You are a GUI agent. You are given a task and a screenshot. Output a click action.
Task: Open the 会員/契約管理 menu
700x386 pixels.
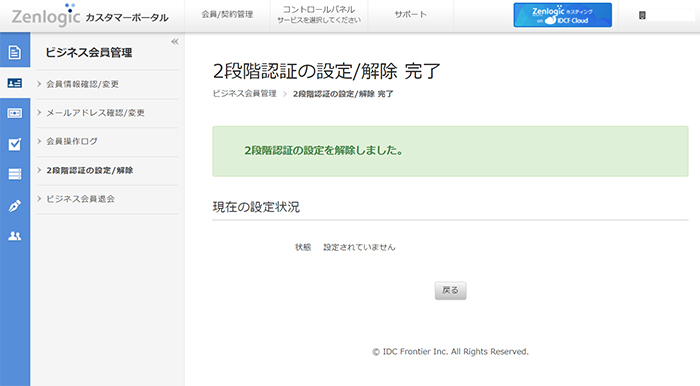click(x=227, y=14)
